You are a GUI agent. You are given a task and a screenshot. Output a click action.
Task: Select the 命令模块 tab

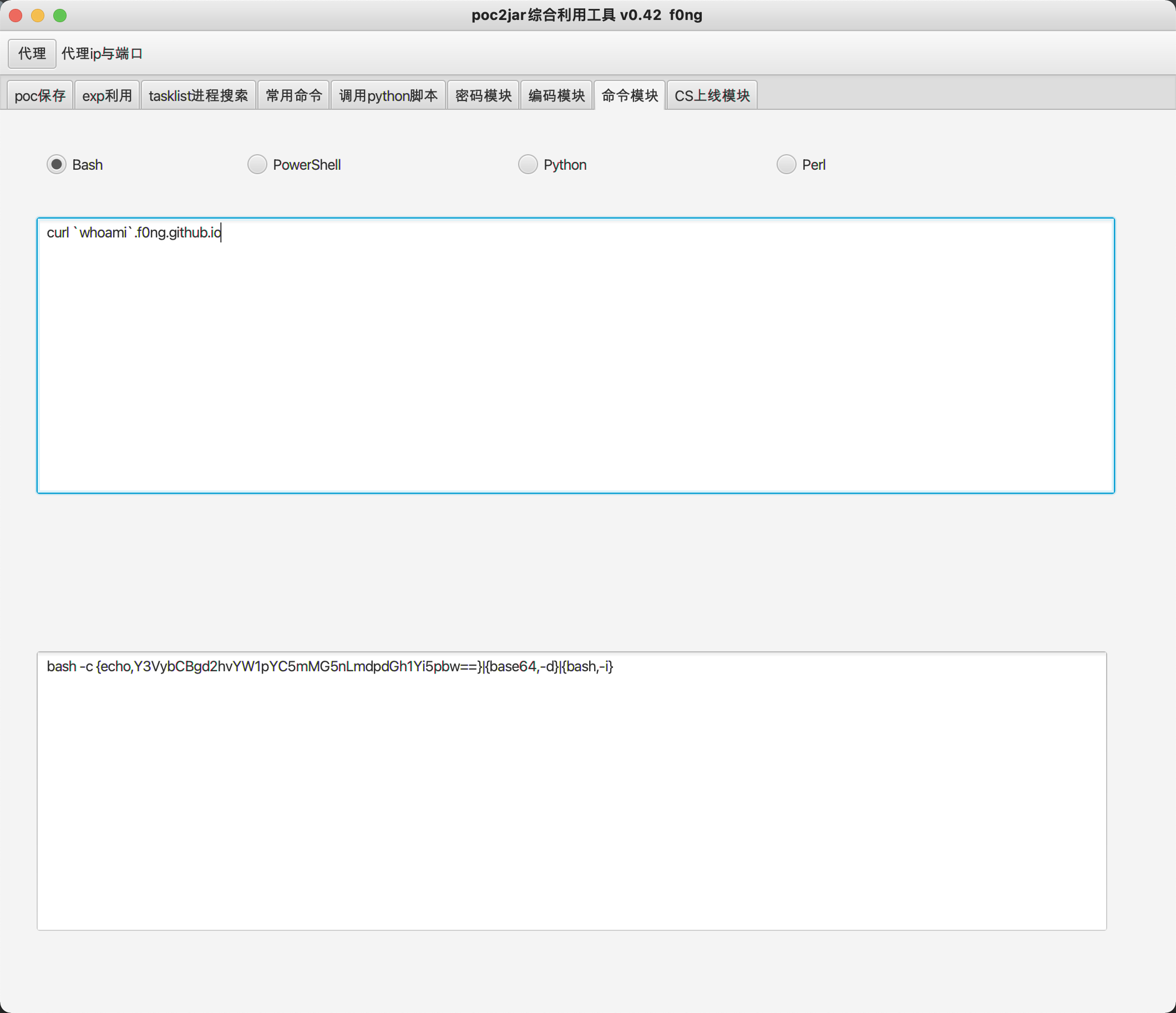(x=630, y=95)
